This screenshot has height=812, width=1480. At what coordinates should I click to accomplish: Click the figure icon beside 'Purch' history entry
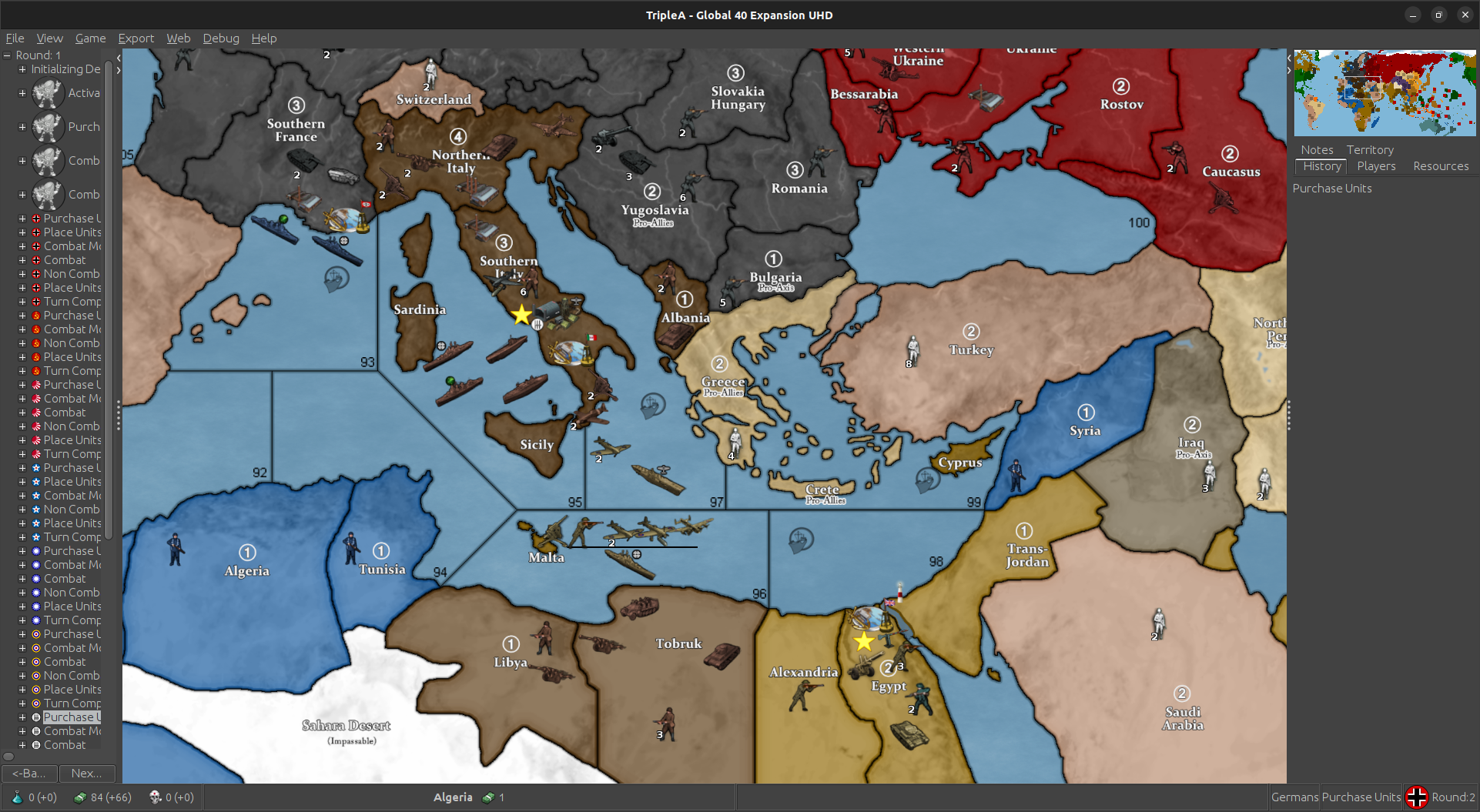[x=48, y=127]
